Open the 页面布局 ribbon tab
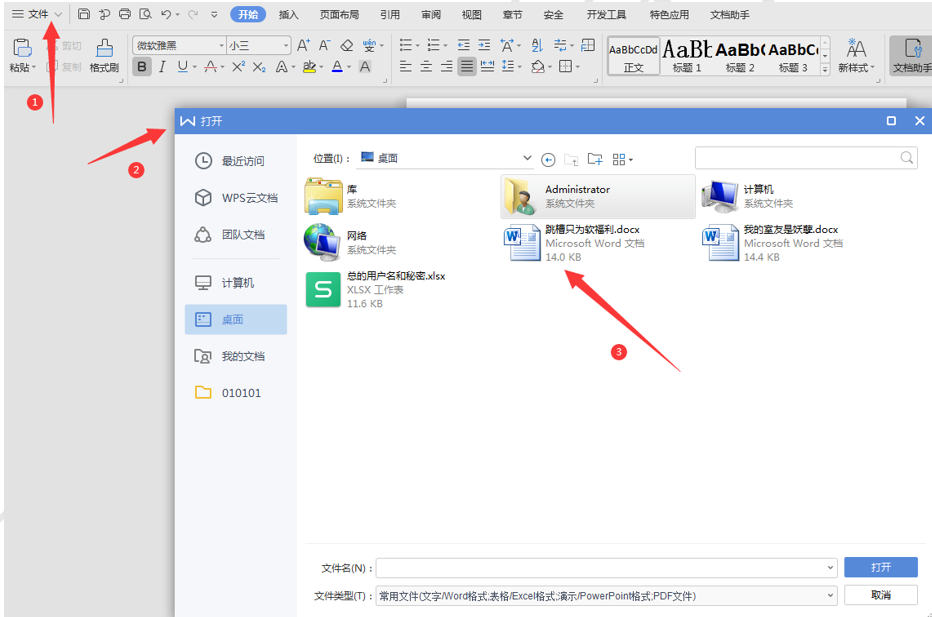 click(339, 14)
